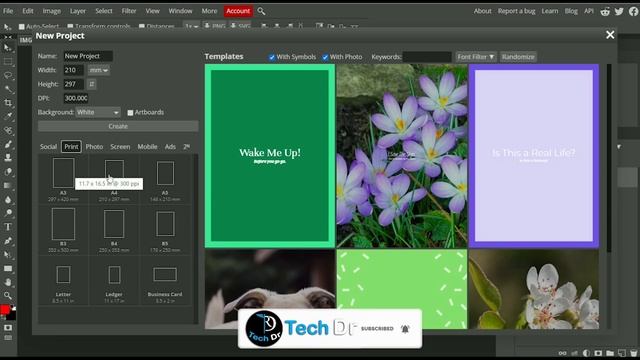640x360 pixels.
Task: Toggle the Auto-Select checkbox
Action: (x=22, y=27)
